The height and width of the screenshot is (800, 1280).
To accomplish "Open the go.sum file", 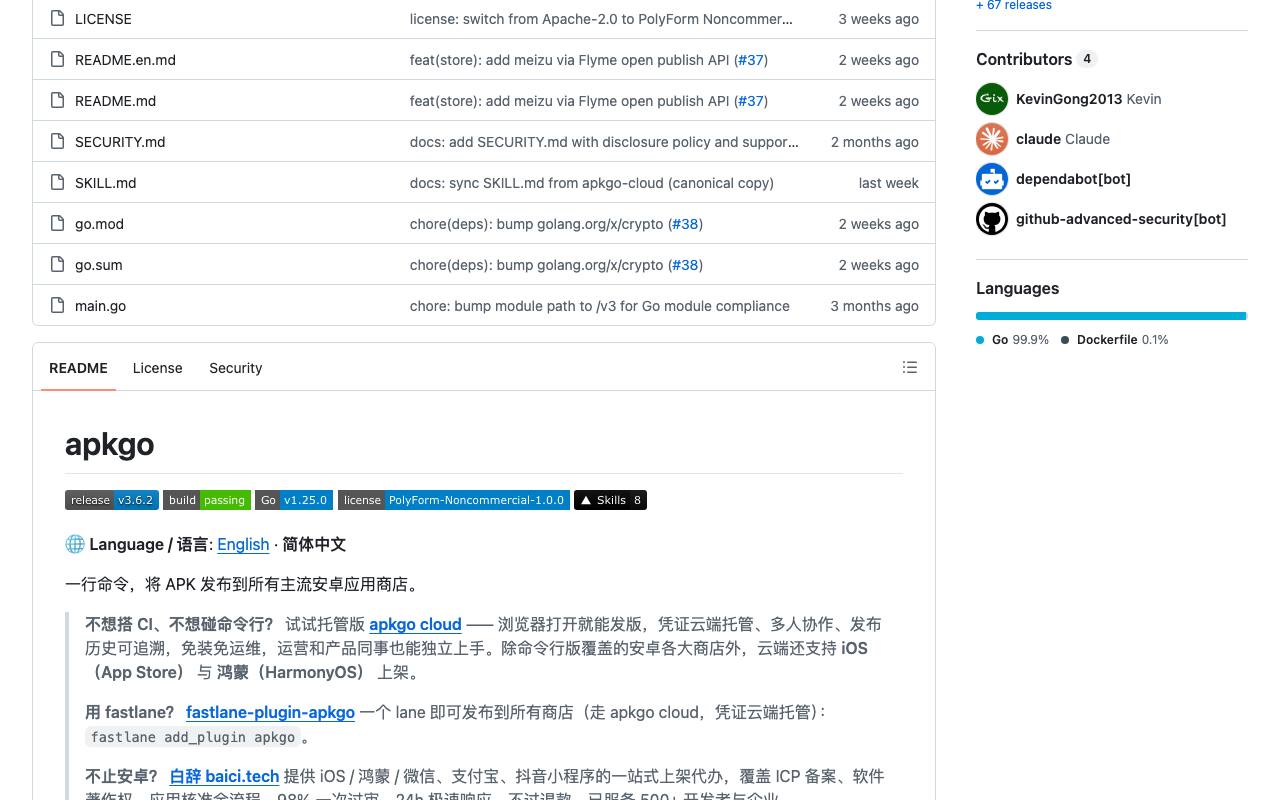I will point(98,265).
